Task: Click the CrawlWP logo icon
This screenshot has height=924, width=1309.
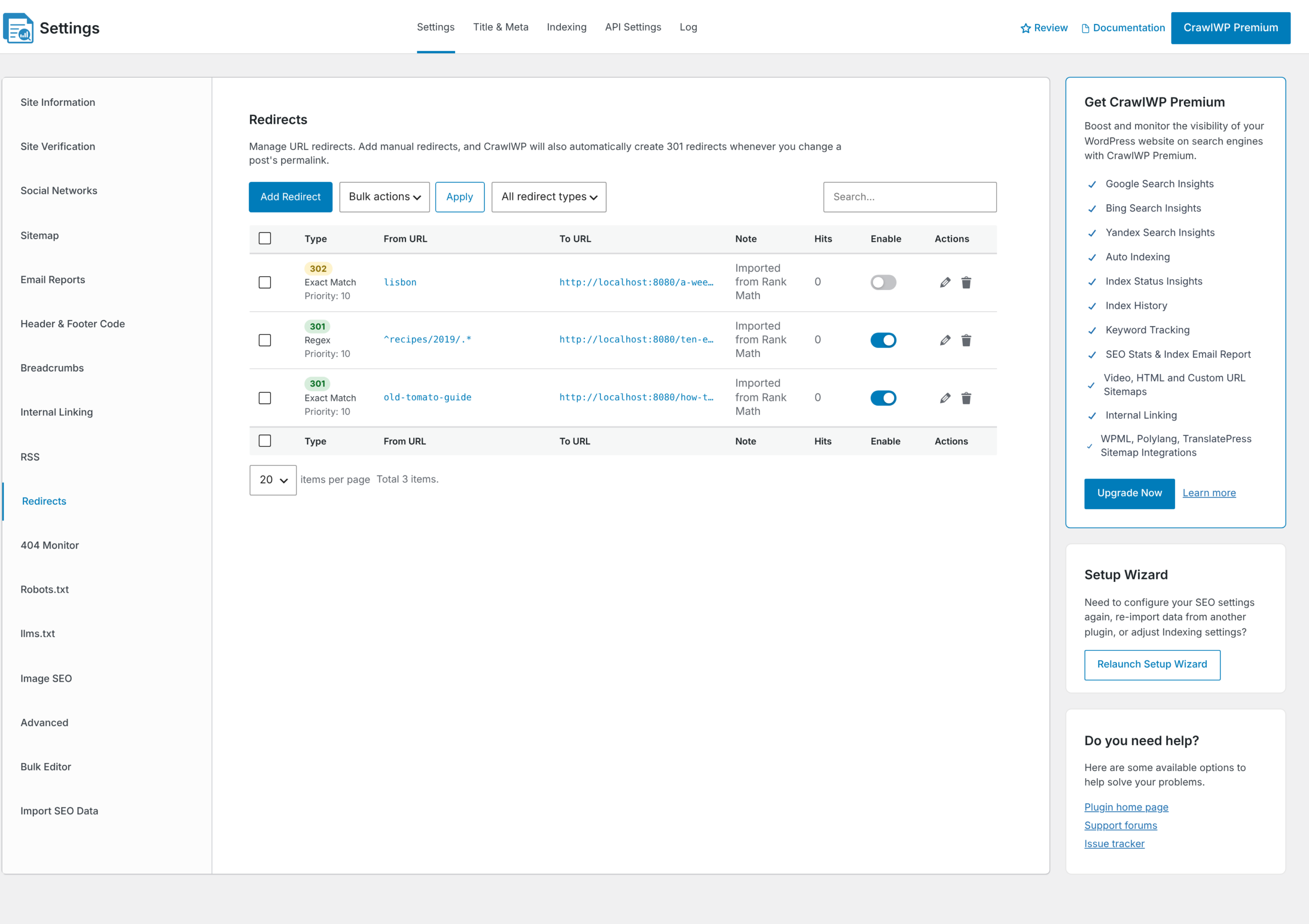Action: pos(18,28)
